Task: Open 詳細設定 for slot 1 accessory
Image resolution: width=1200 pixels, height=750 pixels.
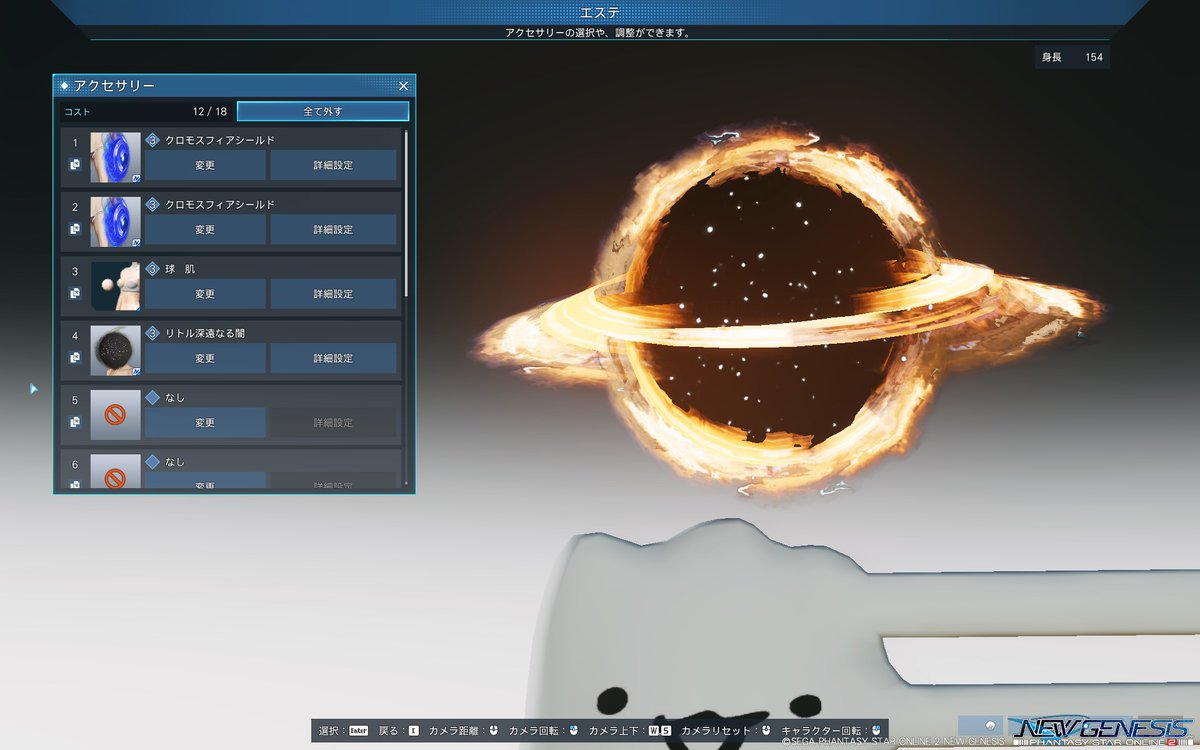Action: 333,165
